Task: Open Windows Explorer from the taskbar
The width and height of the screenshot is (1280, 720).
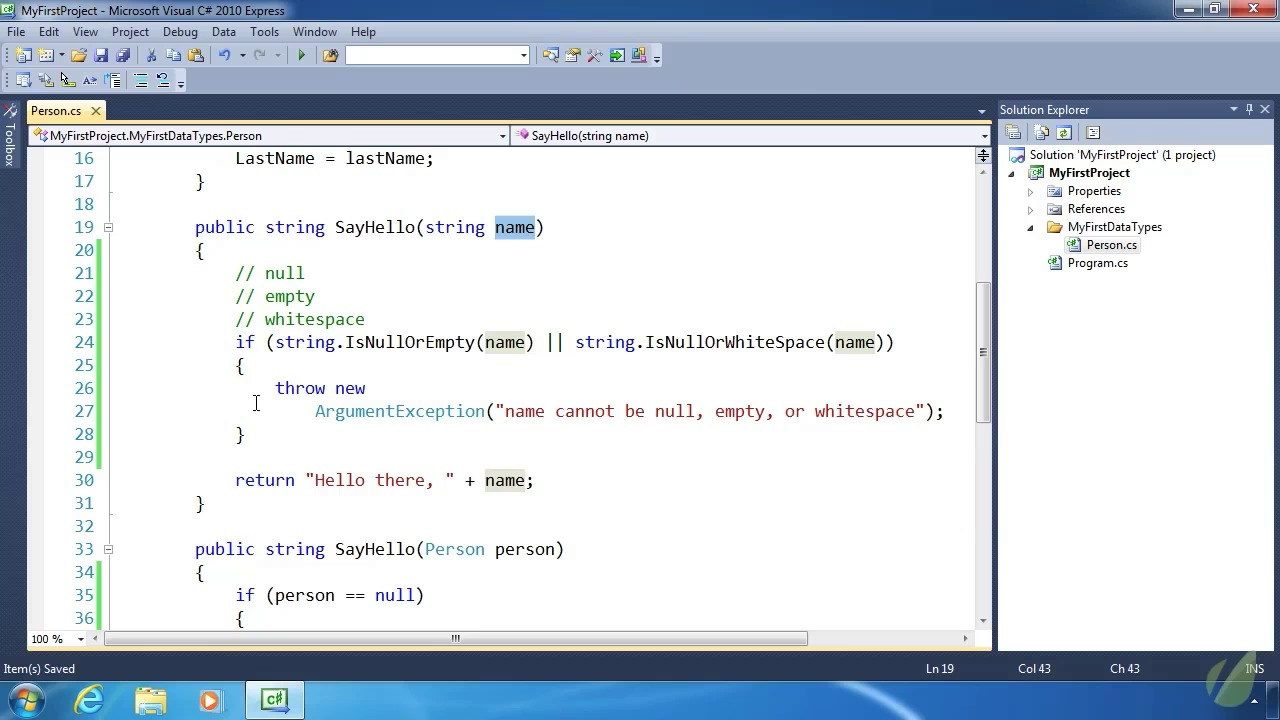Action: pos(151,700)
